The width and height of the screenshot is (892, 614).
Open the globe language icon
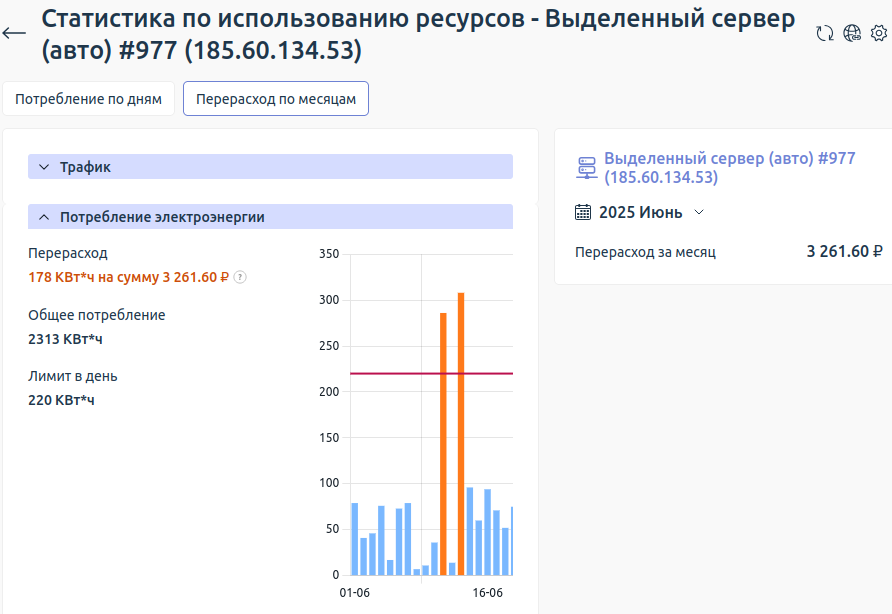point(852,33)
